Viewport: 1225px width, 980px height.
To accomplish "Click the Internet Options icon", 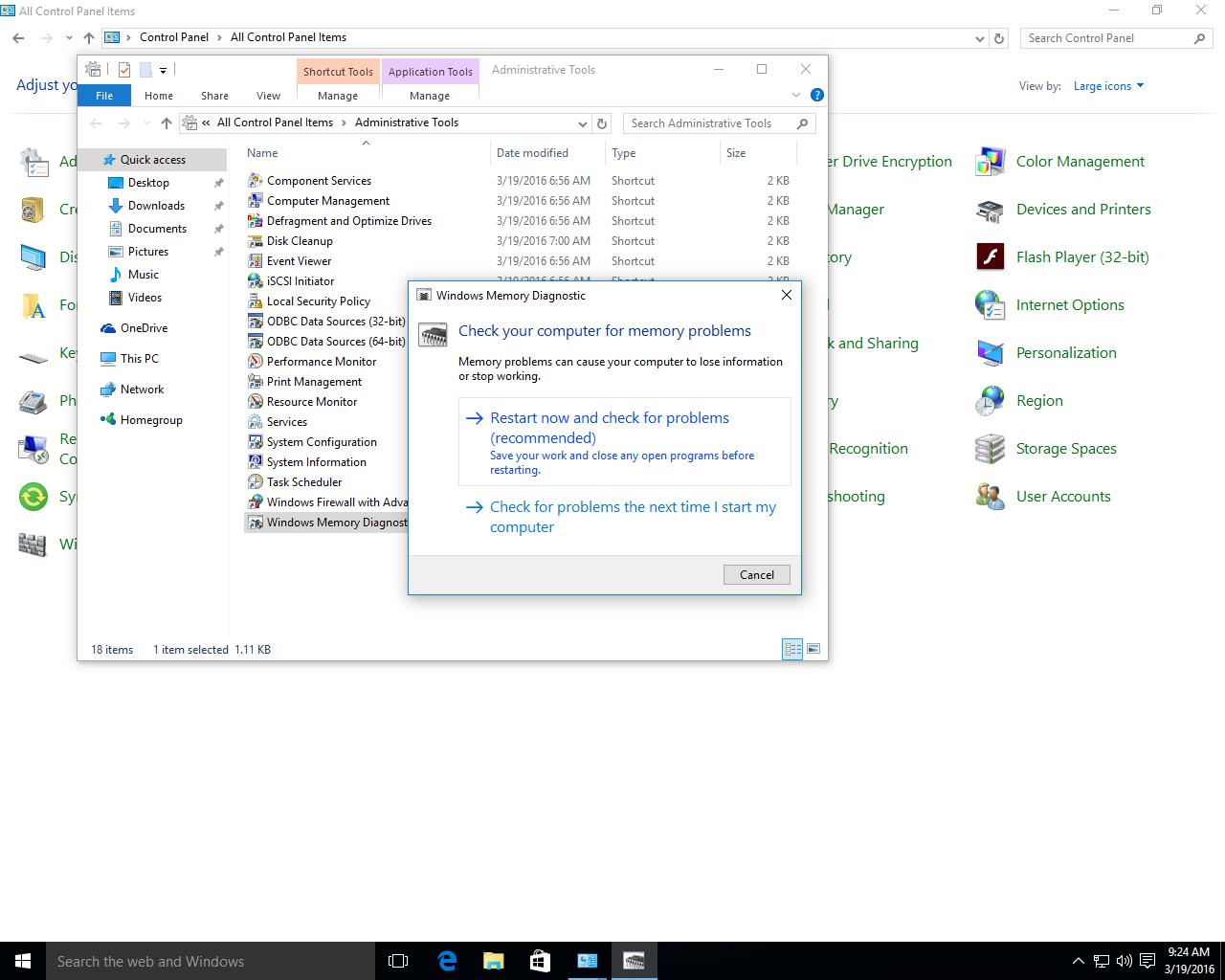I will (990, 305).
